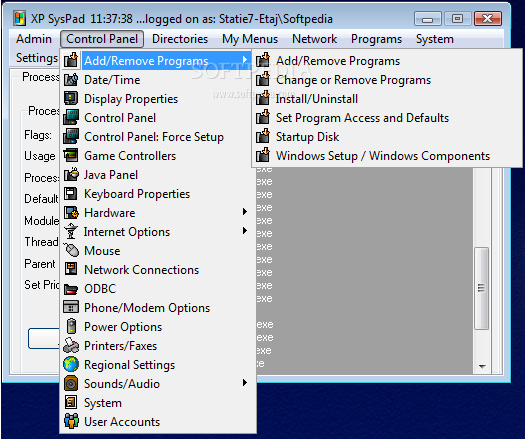Select Keyboard Properties menu entry
Screen dimensions: 525x440
(157, 194)
